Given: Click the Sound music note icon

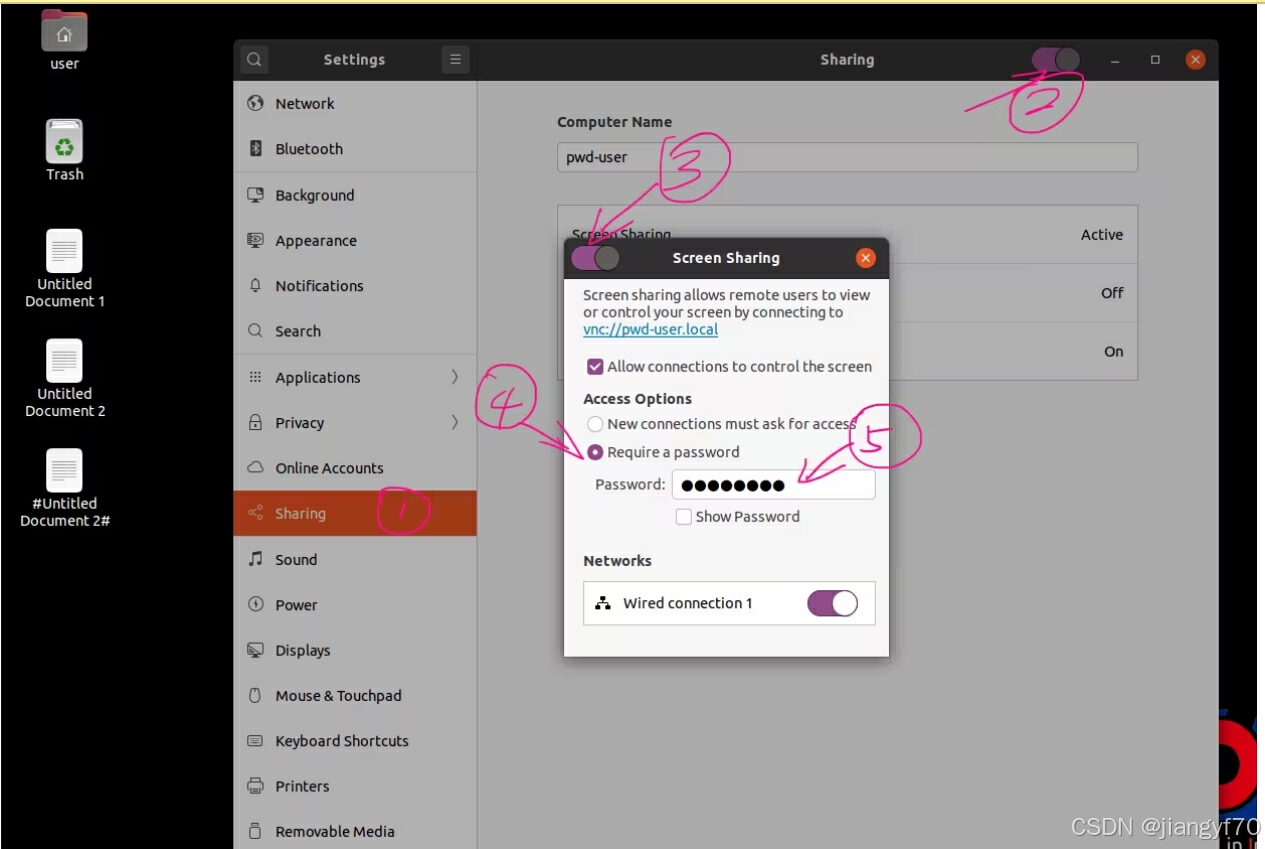Looking at the screenshot, I should coord(255,559).
